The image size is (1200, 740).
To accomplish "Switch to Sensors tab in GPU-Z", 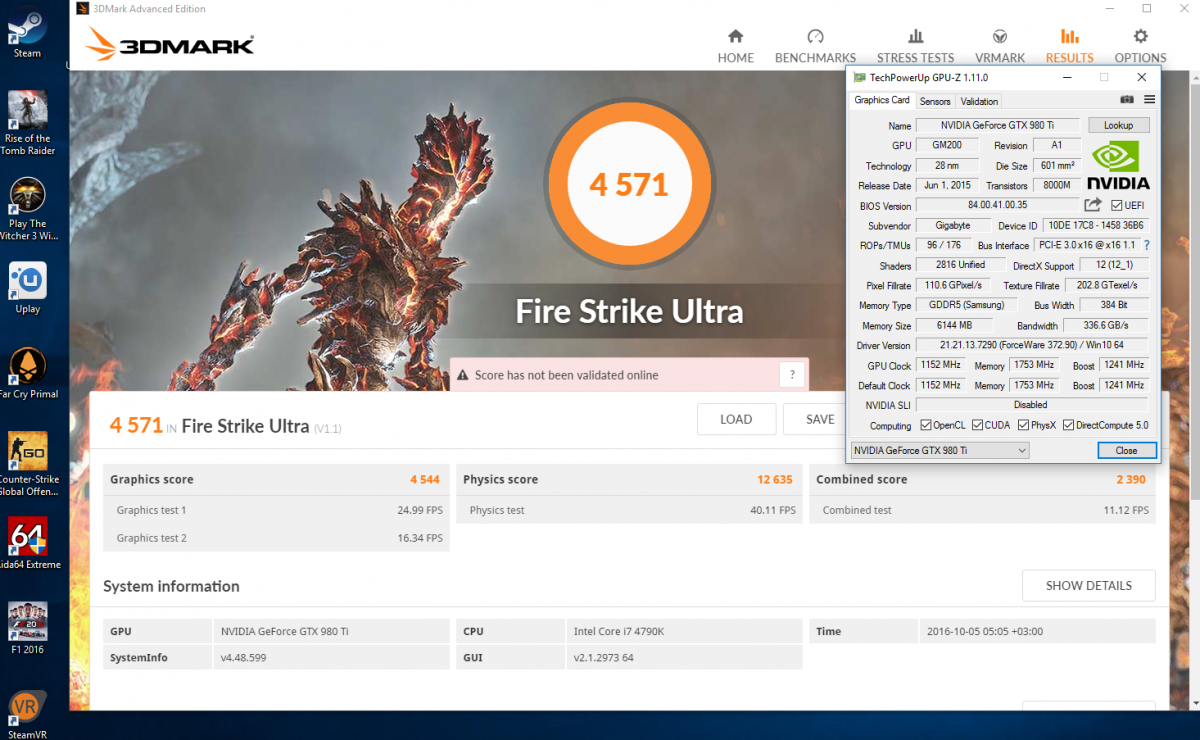I will pyautogui.click(x=935, y=101).
